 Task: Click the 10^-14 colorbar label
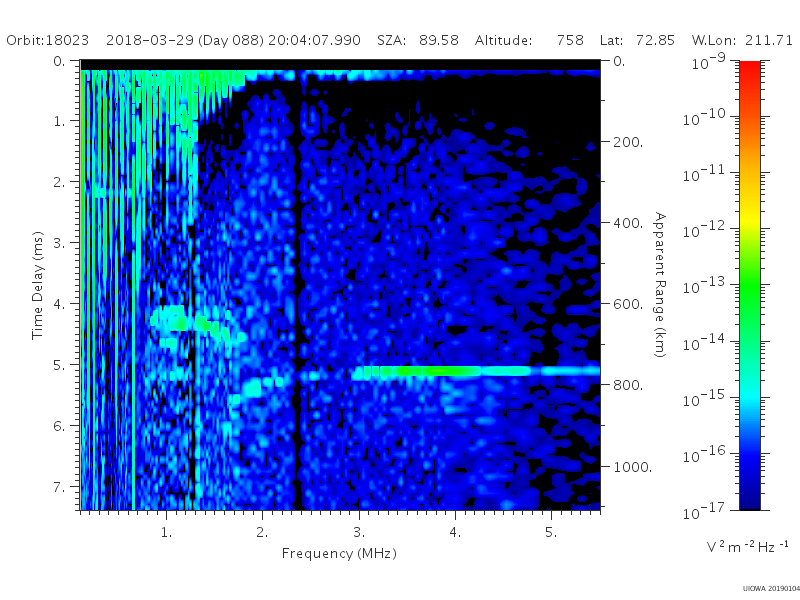pyautogui.click(x=704, y=342)
